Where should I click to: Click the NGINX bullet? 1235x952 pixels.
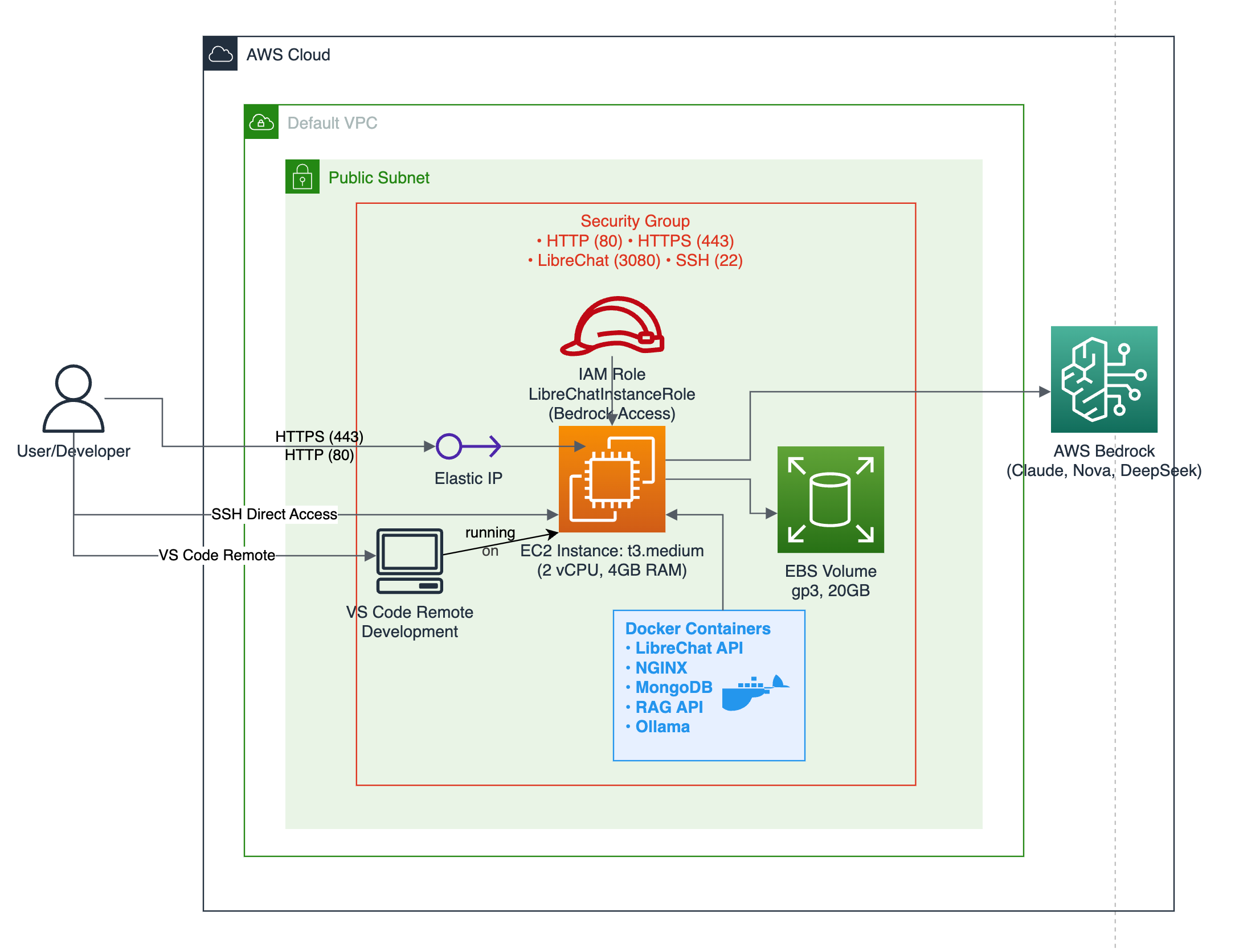656,668
